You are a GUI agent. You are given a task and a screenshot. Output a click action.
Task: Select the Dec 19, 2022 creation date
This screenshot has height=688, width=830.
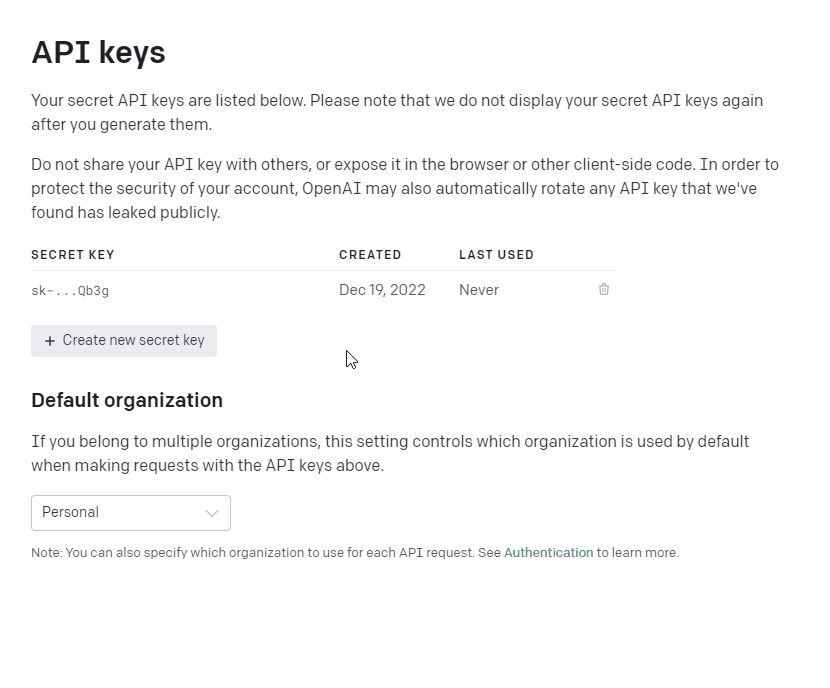click(x=382, y=290)
